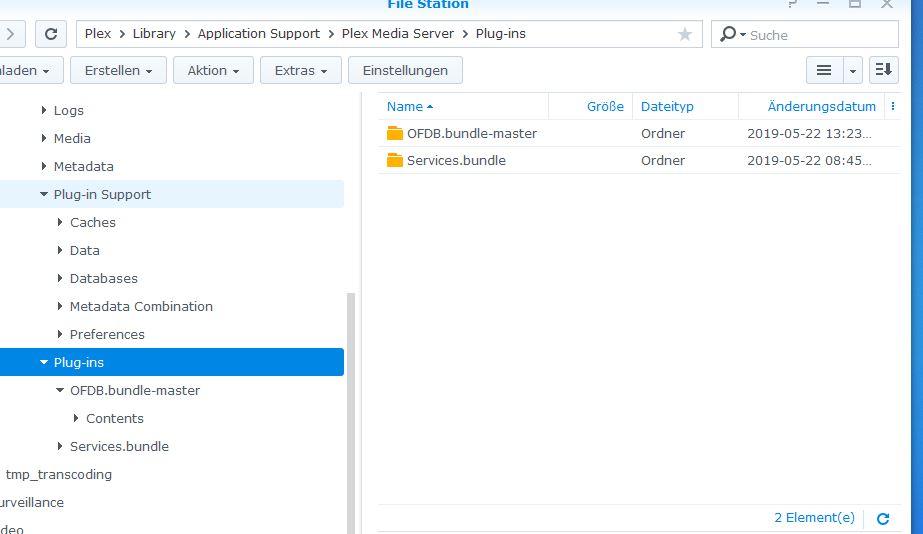The height and width of the screenshot is (534, 923).
Task: Expand the Caches tree folder
Action: pos(60,222)
